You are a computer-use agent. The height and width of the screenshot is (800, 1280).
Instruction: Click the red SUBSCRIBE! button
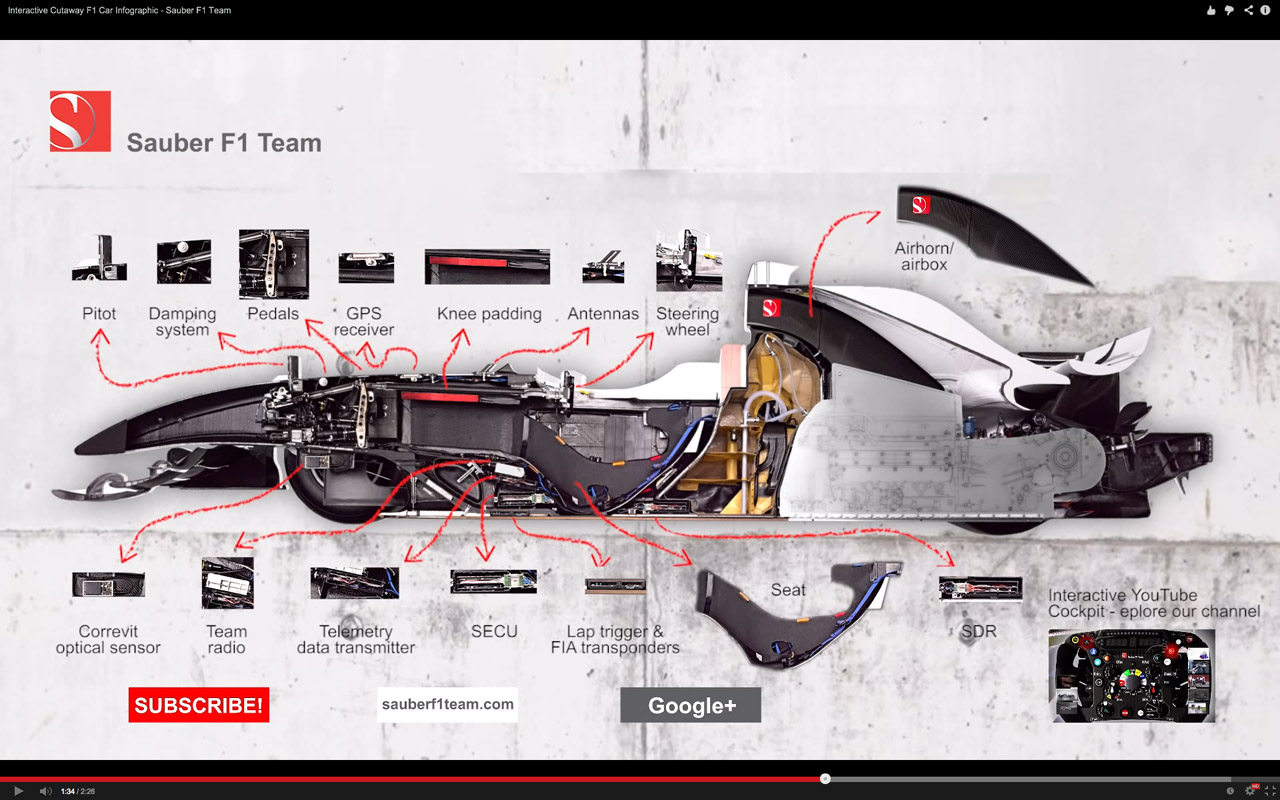click(x=199, y=705)
